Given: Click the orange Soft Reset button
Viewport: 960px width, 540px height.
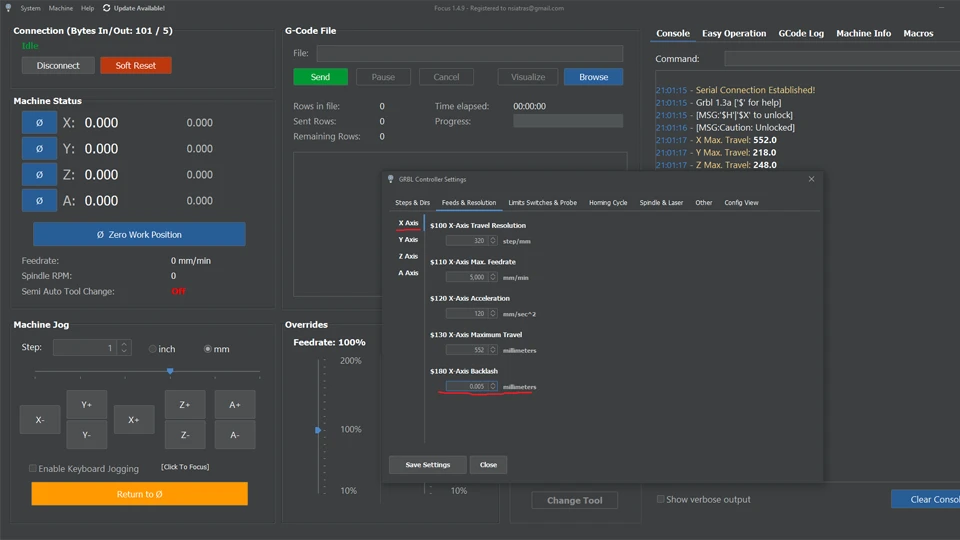Looking at the screenshot, I should (x=136, y=66).
